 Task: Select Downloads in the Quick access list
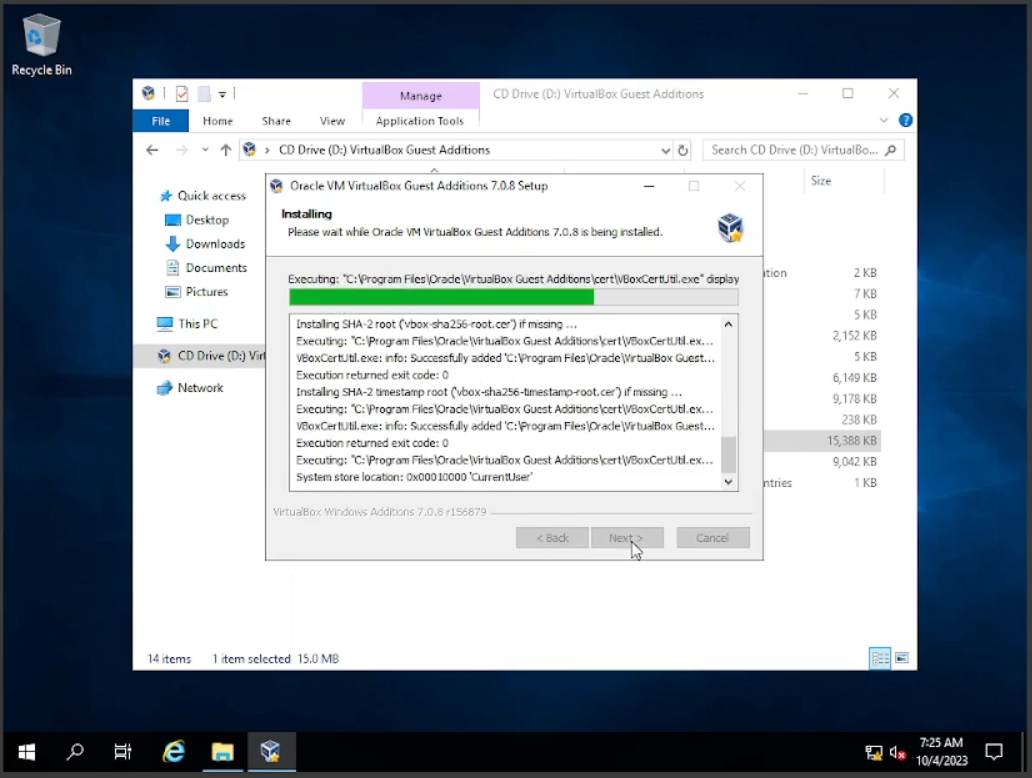tap(214, 244)
